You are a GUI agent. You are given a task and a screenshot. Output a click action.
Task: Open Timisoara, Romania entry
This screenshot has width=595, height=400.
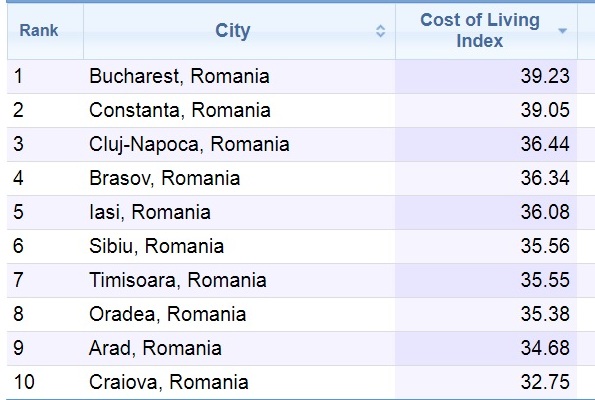178,280
